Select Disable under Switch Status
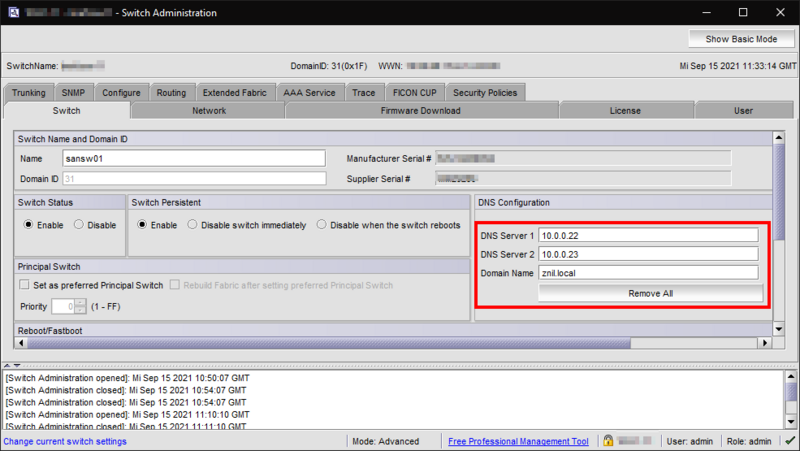The image size is (800, 451). [80, 225]
